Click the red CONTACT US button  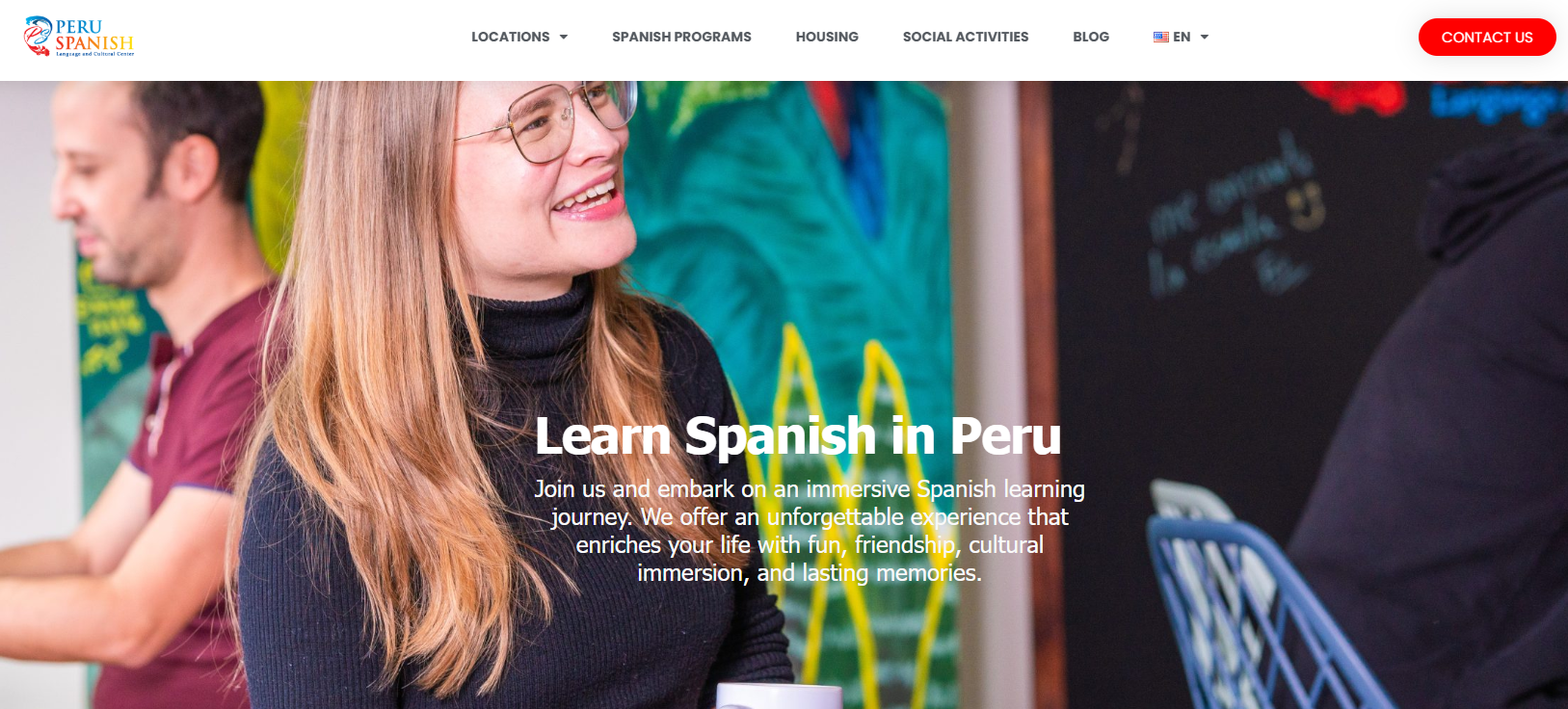coord(1487,37)
